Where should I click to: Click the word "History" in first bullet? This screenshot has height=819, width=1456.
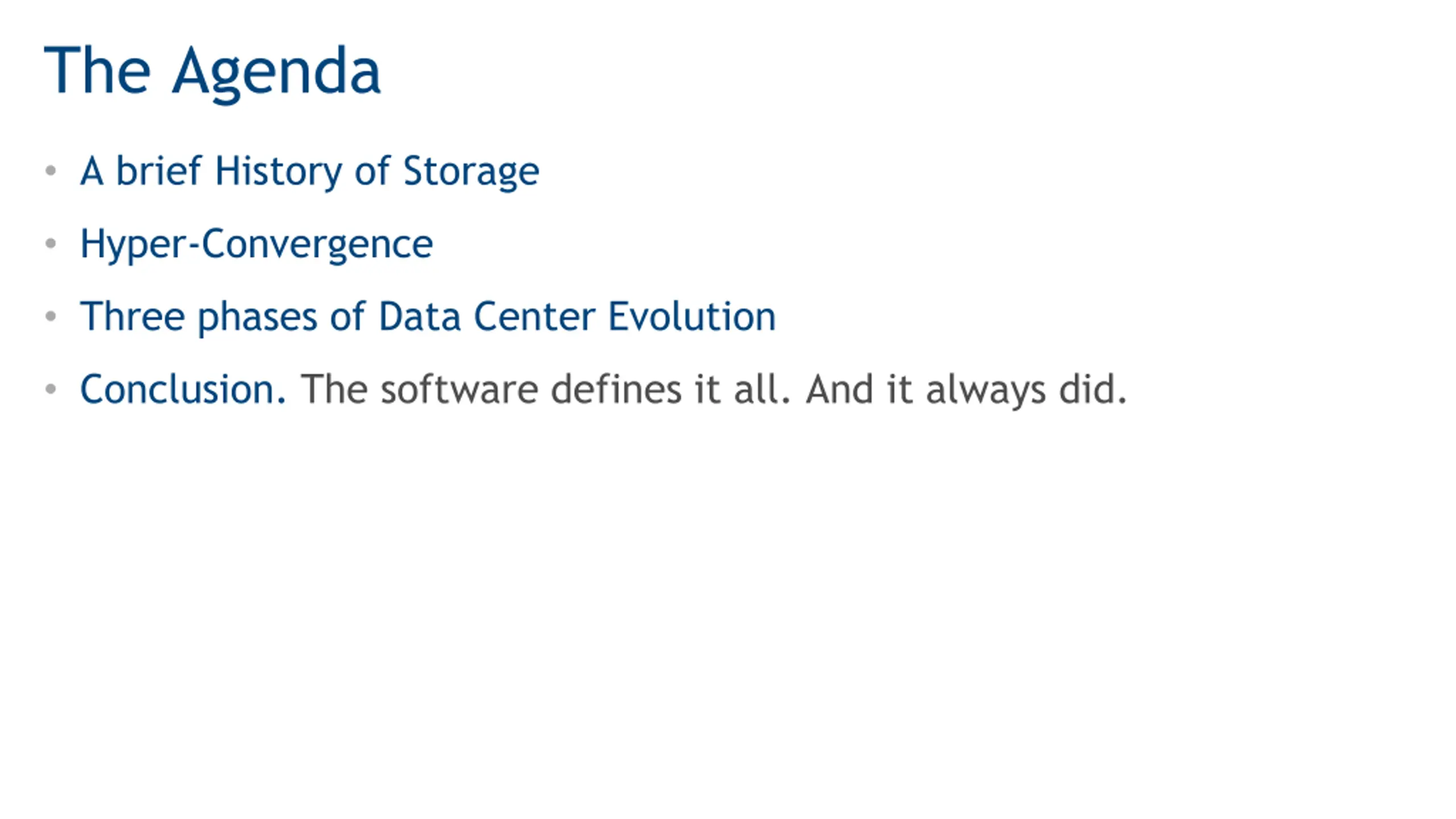pyautogui.click(x=278, y=172)
